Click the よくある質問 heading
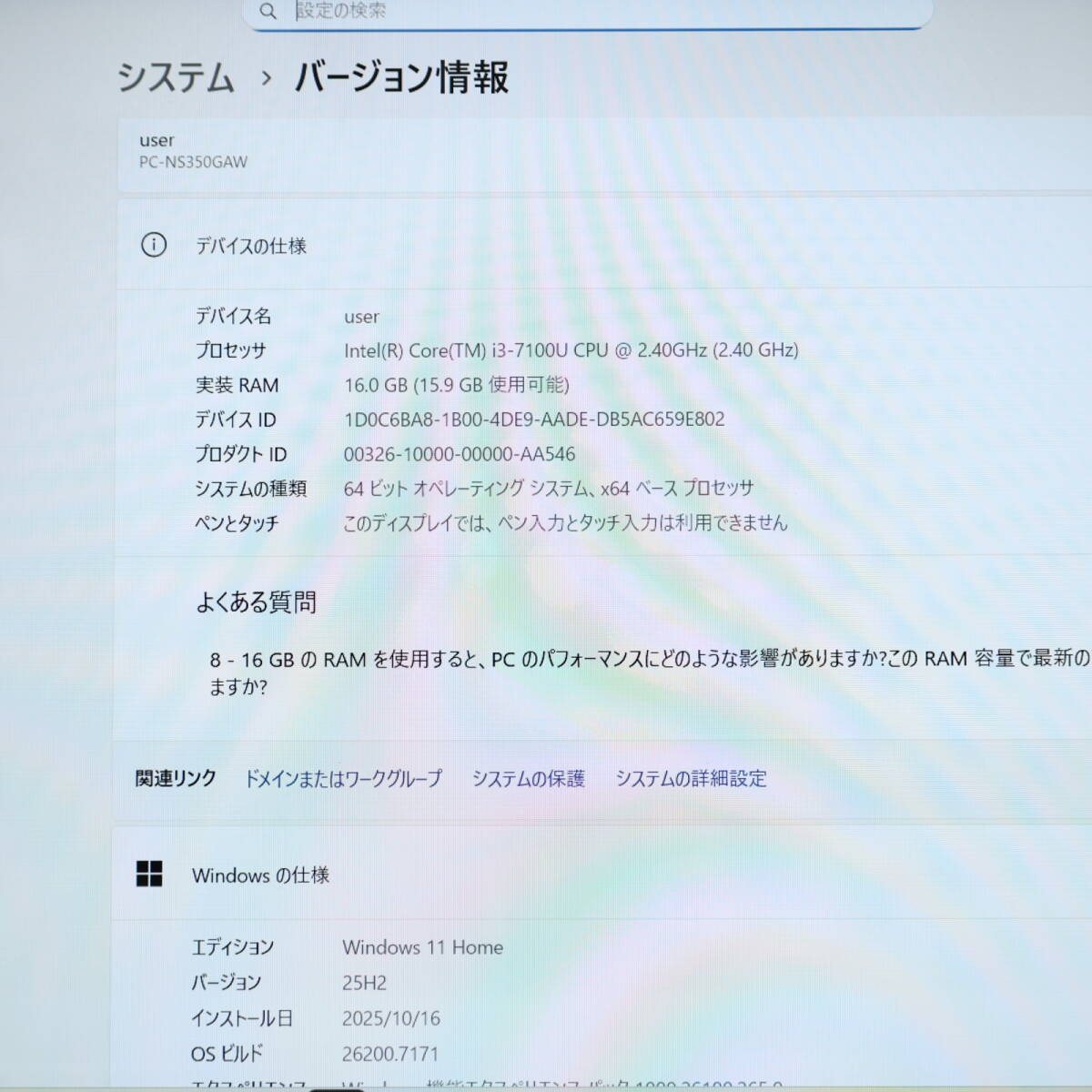Screen dimensions: 1092x1092 [x=257, y=602]
